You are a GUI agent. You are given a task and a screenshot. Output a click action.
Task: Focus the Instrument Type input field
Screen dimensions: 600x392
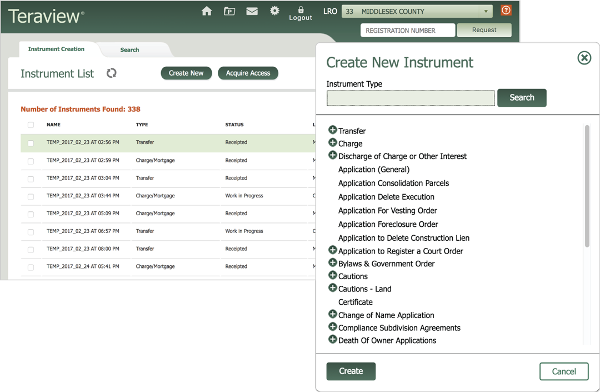tap(411, 98)
